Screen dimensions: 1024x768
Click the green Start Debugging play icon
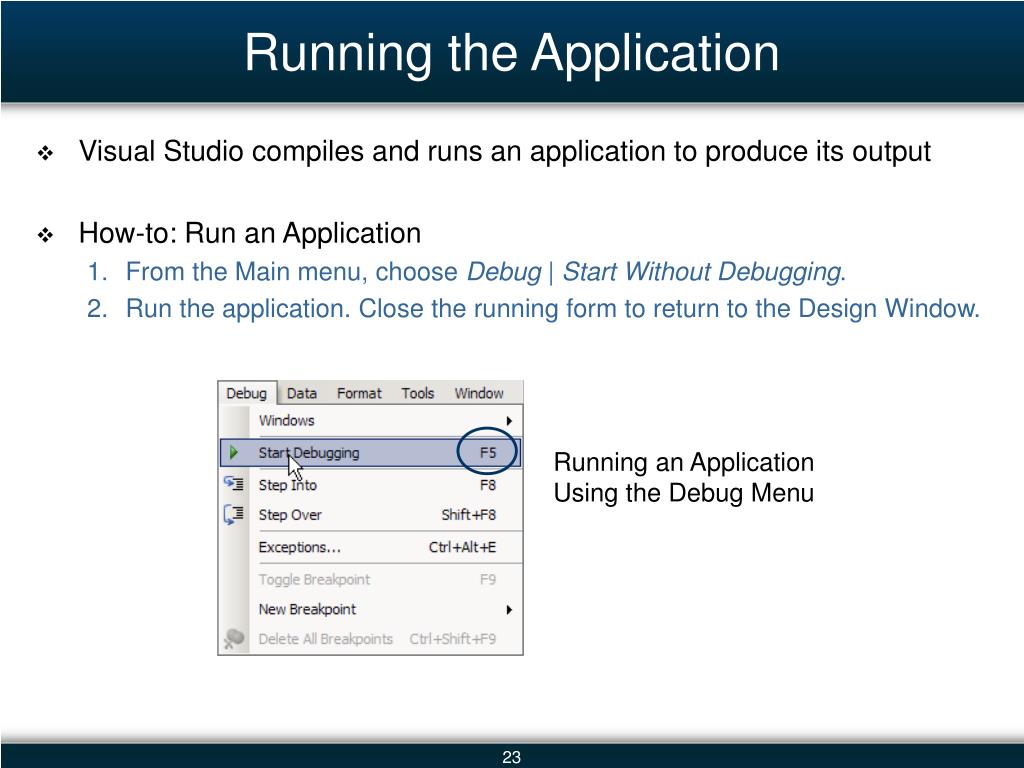234,452
